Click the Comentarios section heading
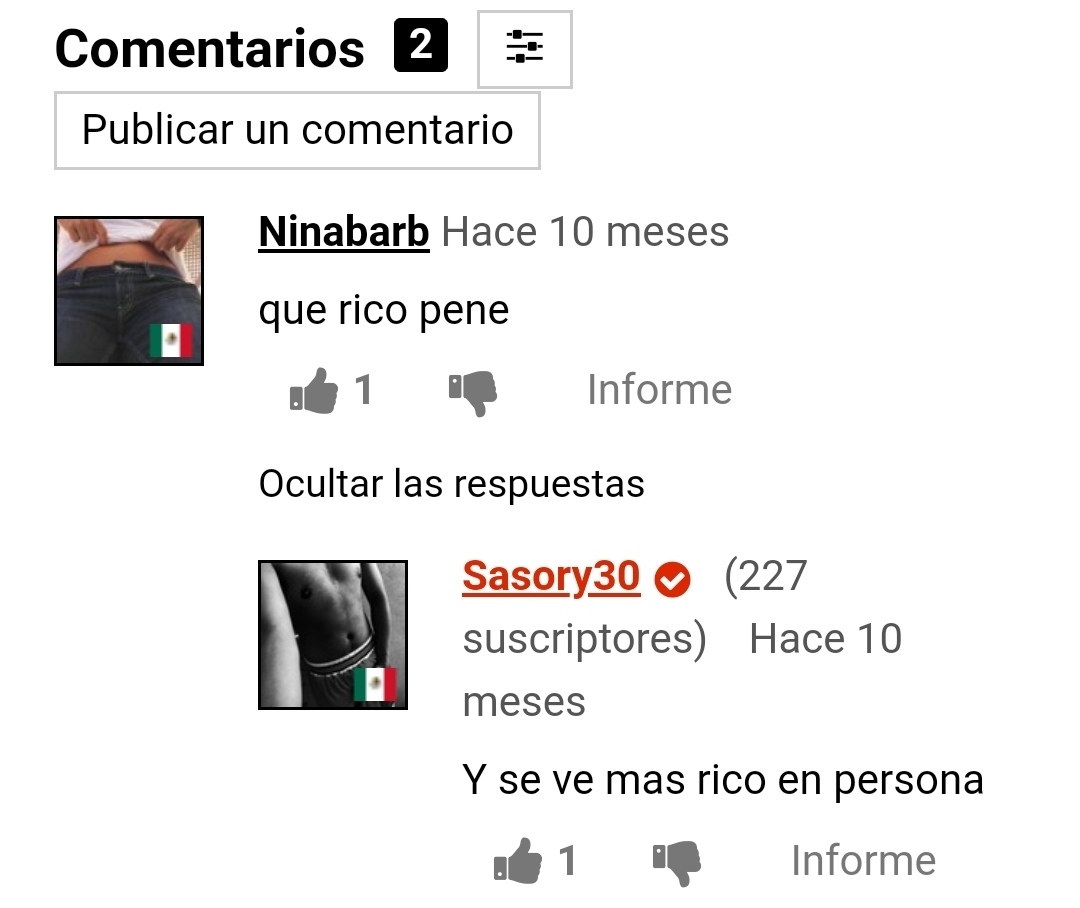The image size is (1080, 908). pyautogui.click(x=209, y=49)
